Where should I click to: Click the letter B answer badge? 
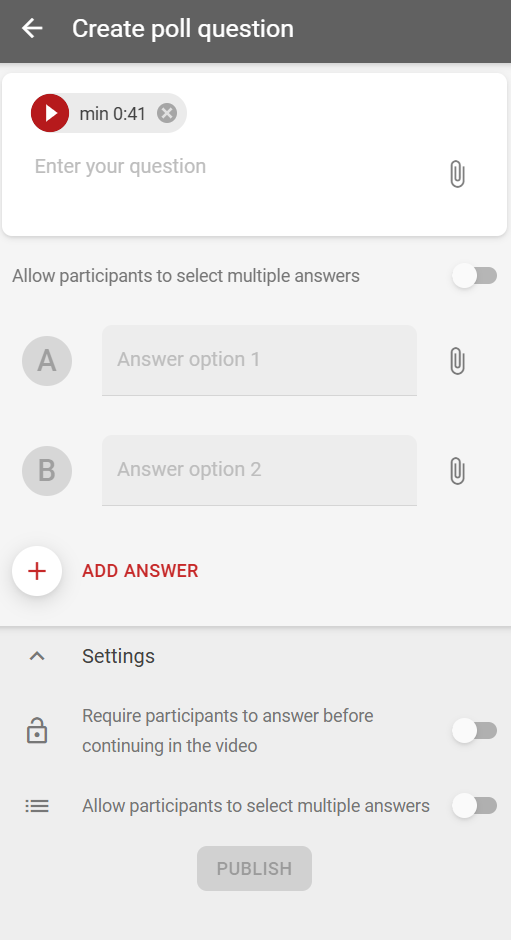[47, 471]
